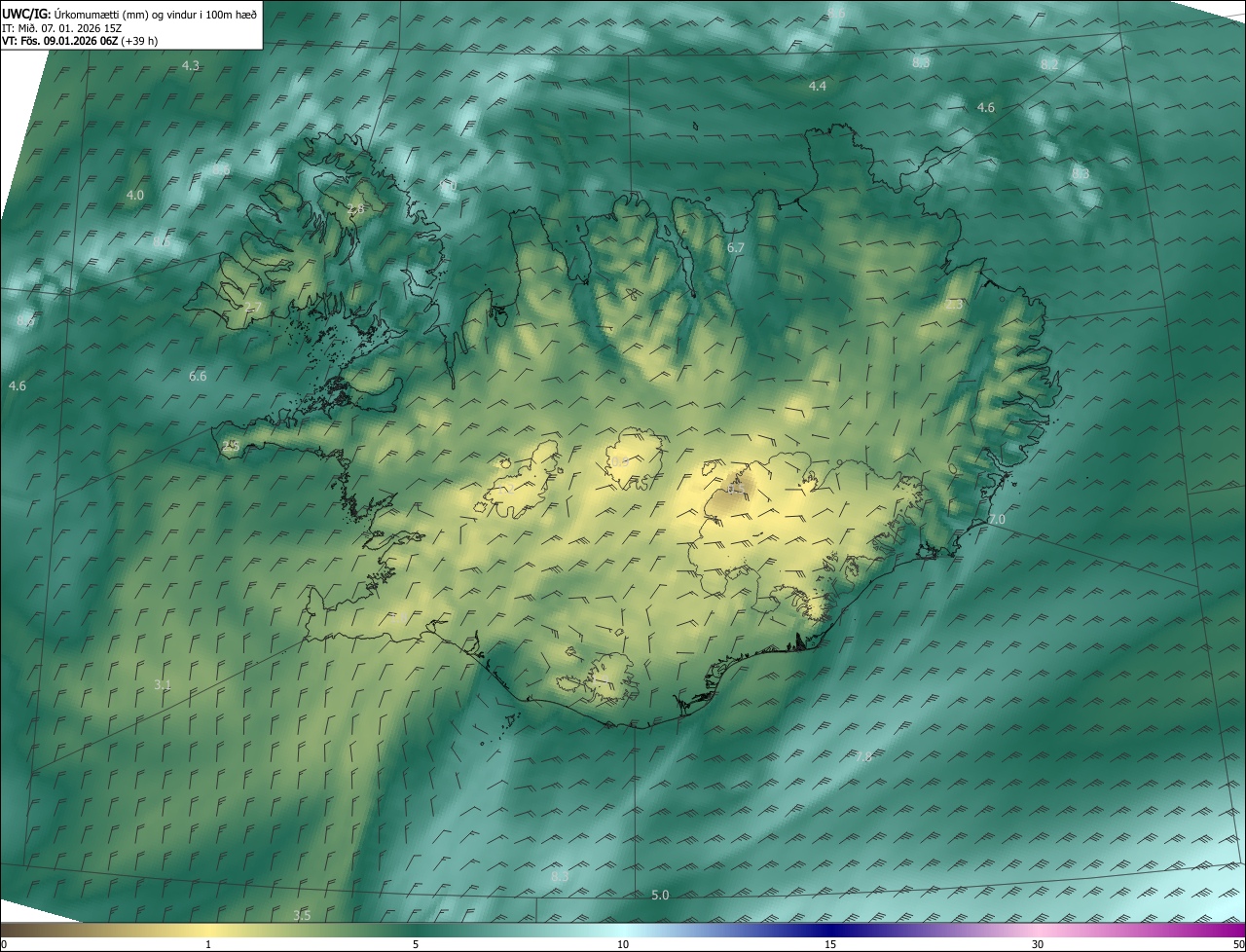Click the 4.3 value on the map

[191, 66]
